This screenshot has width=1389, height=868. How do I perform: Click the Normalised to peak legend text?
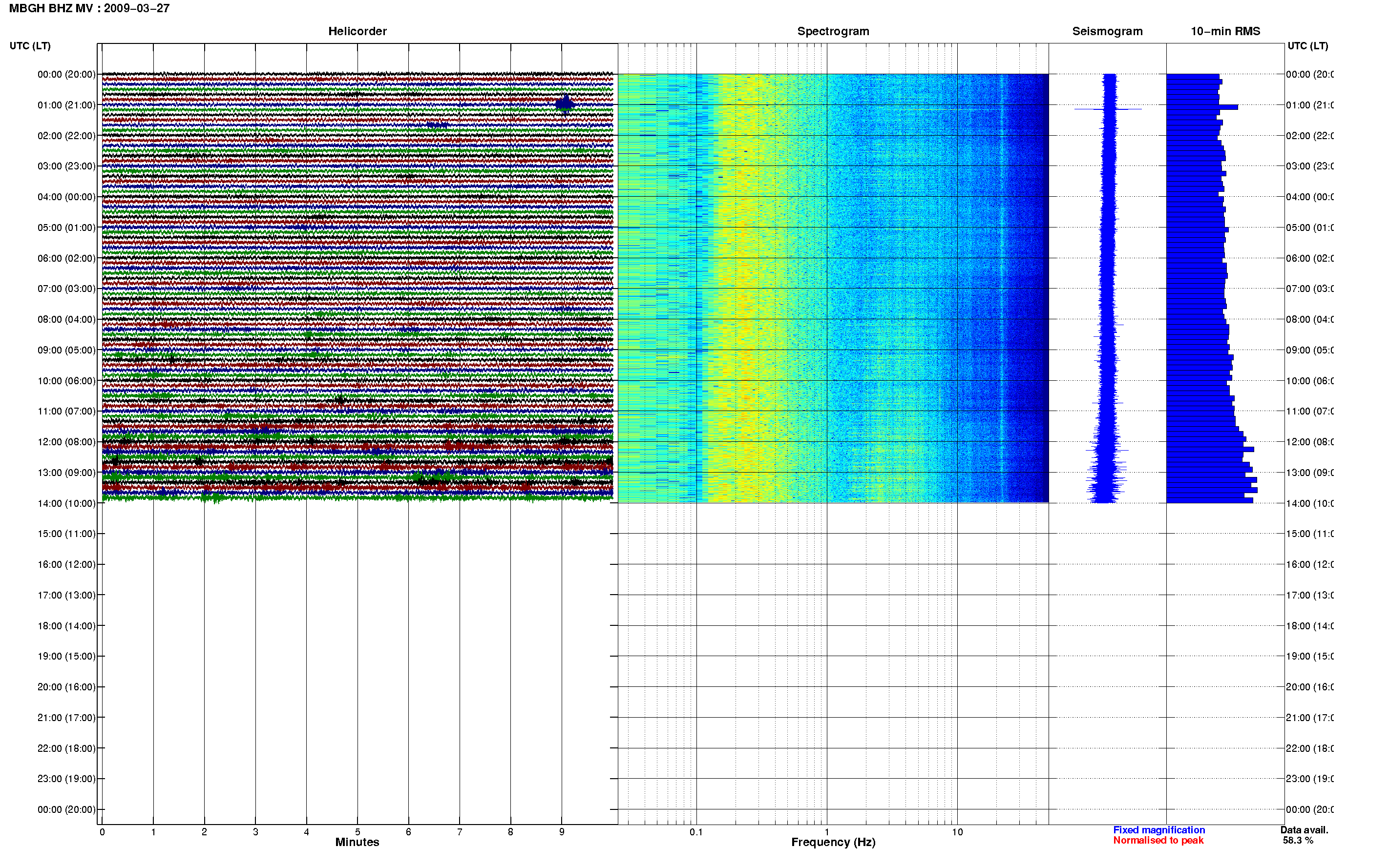click(1158, 841)
